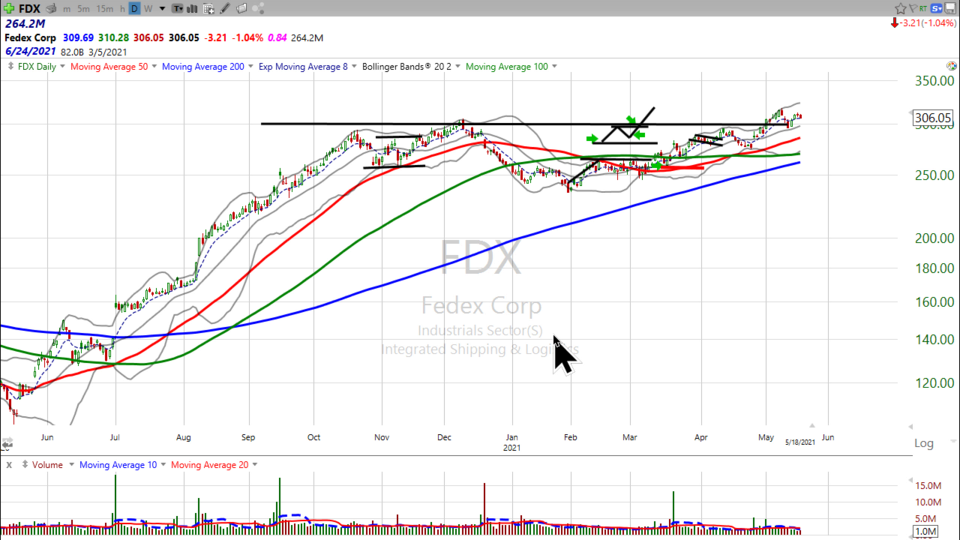
Task: Click the notes tag icon
Action: click(241, 9)
